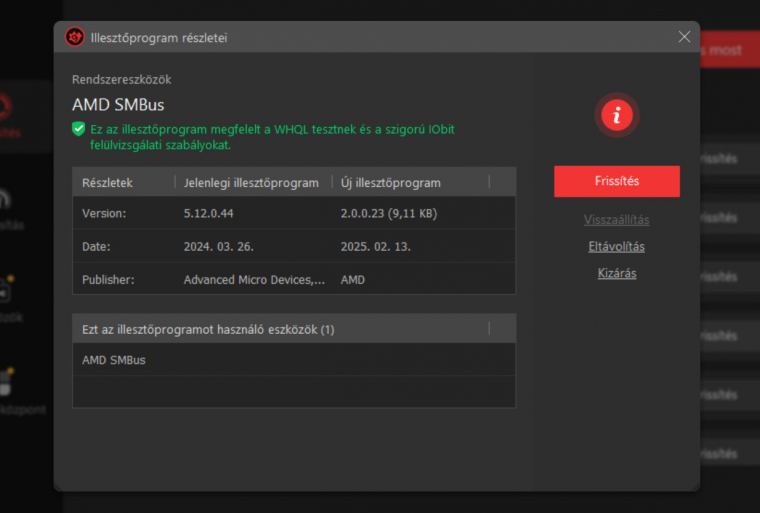Click publisher Advanced Micro Devices cell

pos(254,280)
